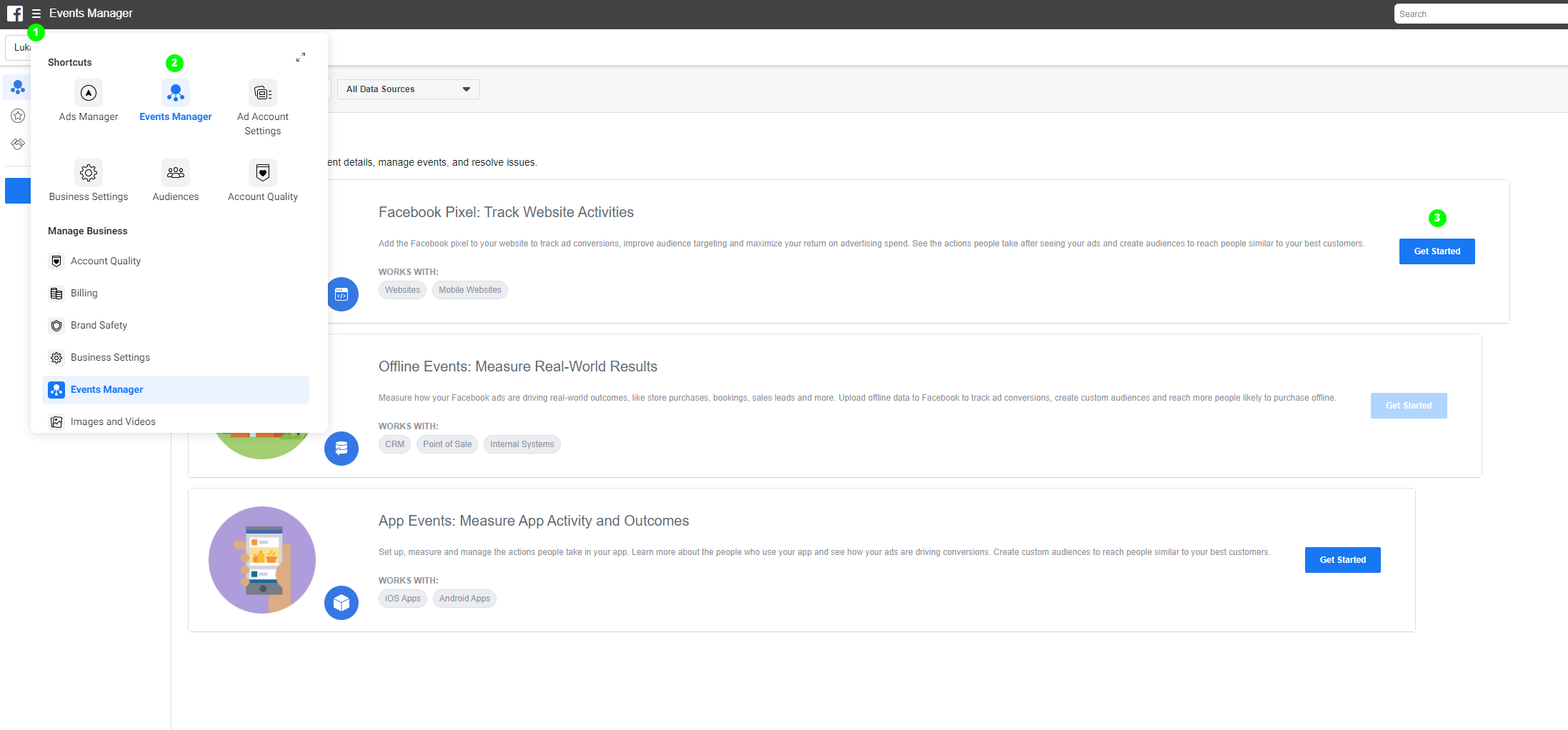The width and height of the screenshot is (1568, 730).
Task: Open the Audiences shortcut icon
Action: (x=176, y=173)
